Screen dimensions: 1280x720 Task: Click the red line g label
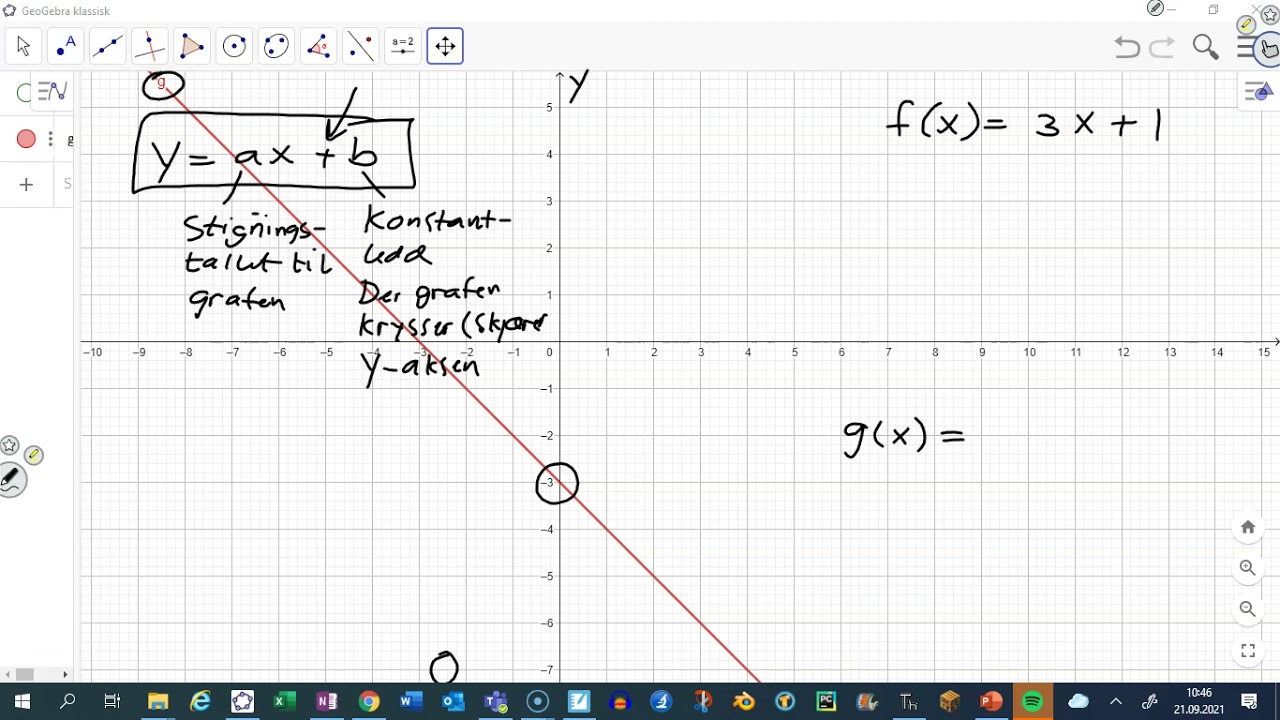tap(160, 83)
